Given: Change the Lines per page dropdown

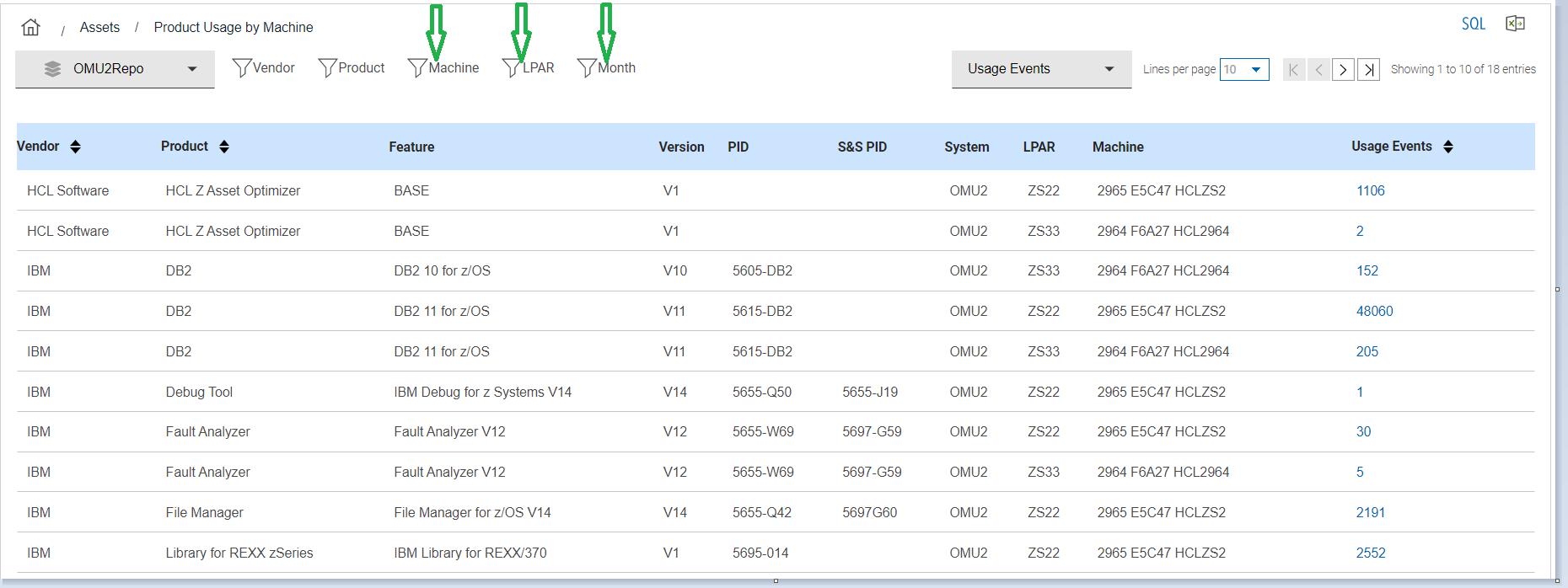Looking at the screenshot, I should click(x=1244, y=69).
